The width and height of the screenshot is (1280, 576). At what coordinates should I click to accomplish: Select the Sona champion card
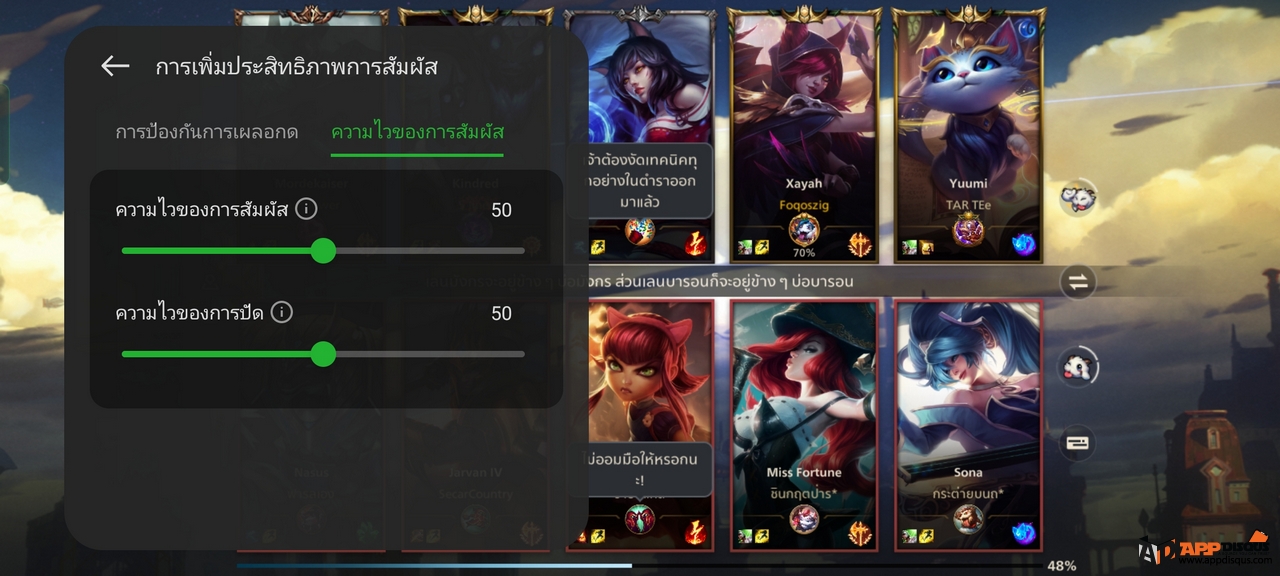pyautogui.click(x=968, y=424)
